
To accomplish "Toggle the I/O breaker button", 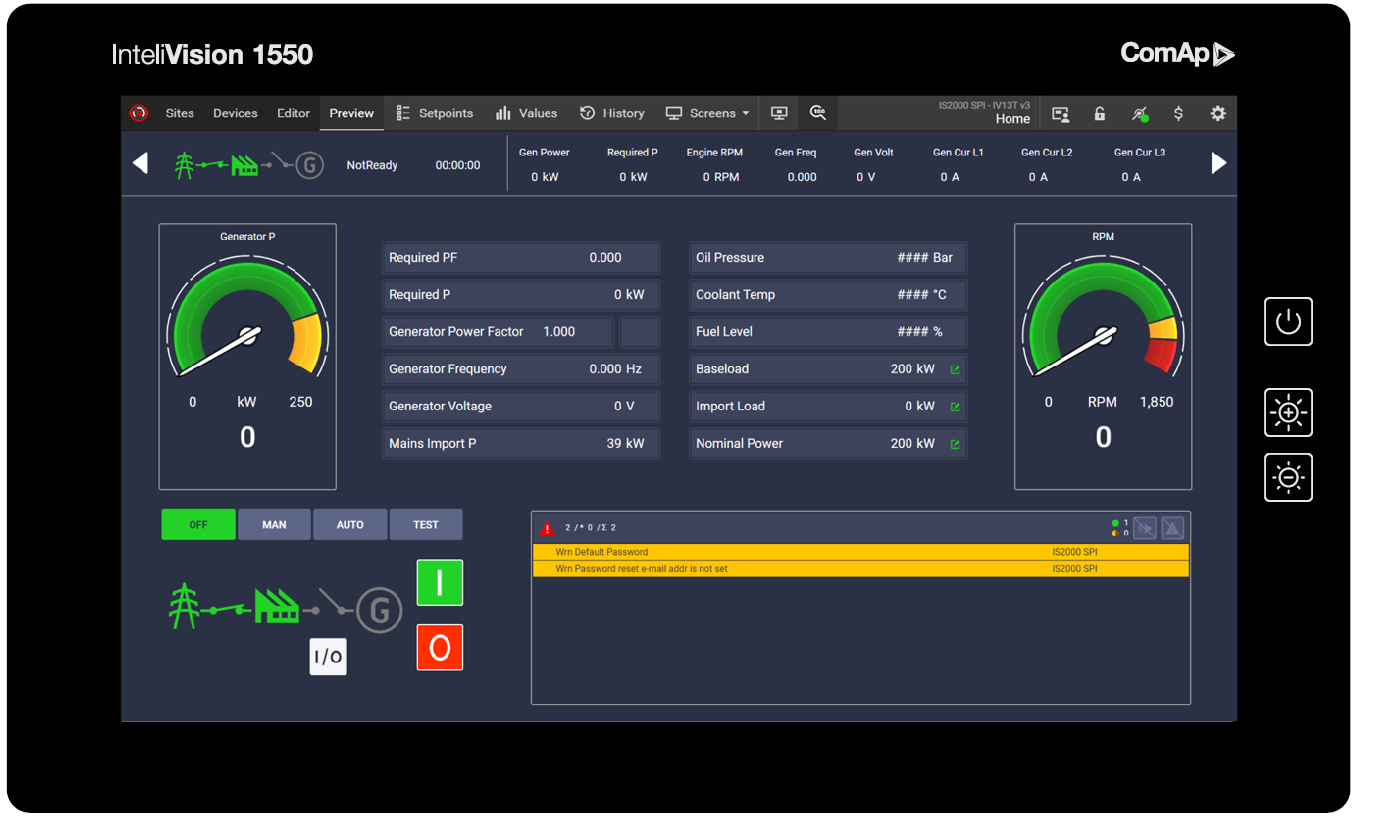I will (x=328, y=657).
